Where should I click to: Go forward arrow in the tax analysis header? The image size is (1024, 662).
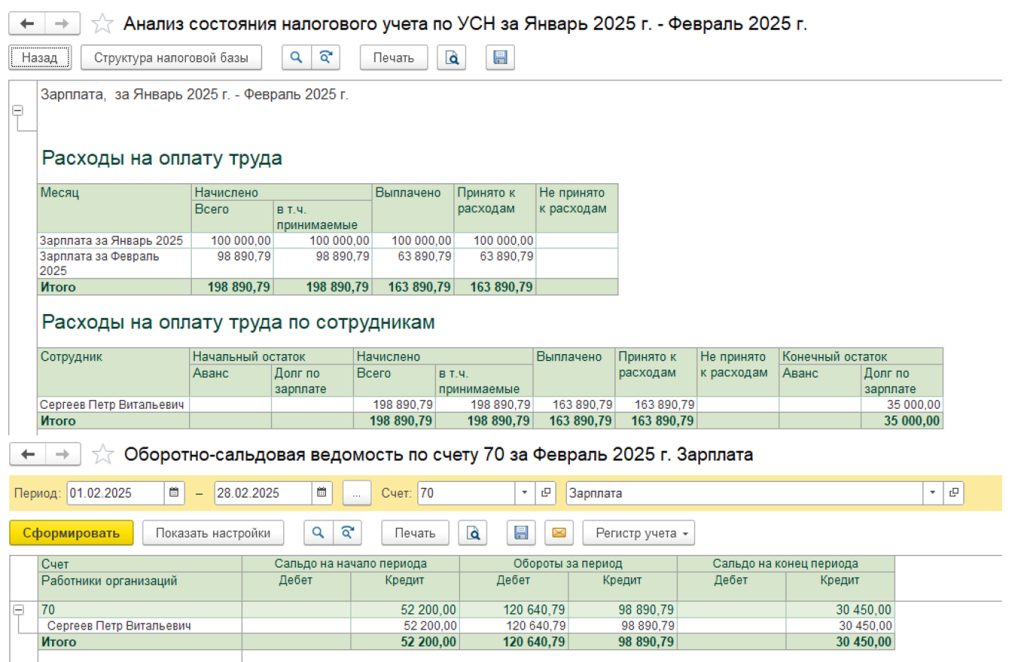(x=62, y=24)
